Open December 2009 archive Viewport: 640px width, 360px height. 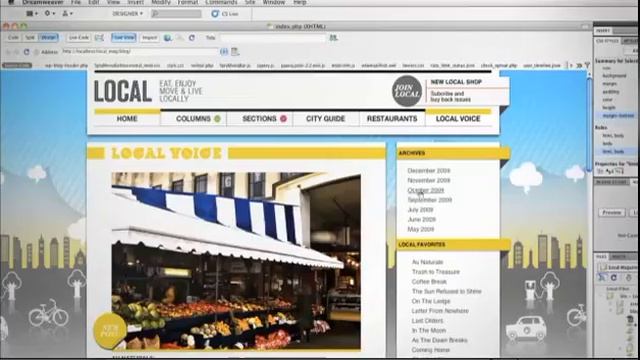tap(429, 171)
